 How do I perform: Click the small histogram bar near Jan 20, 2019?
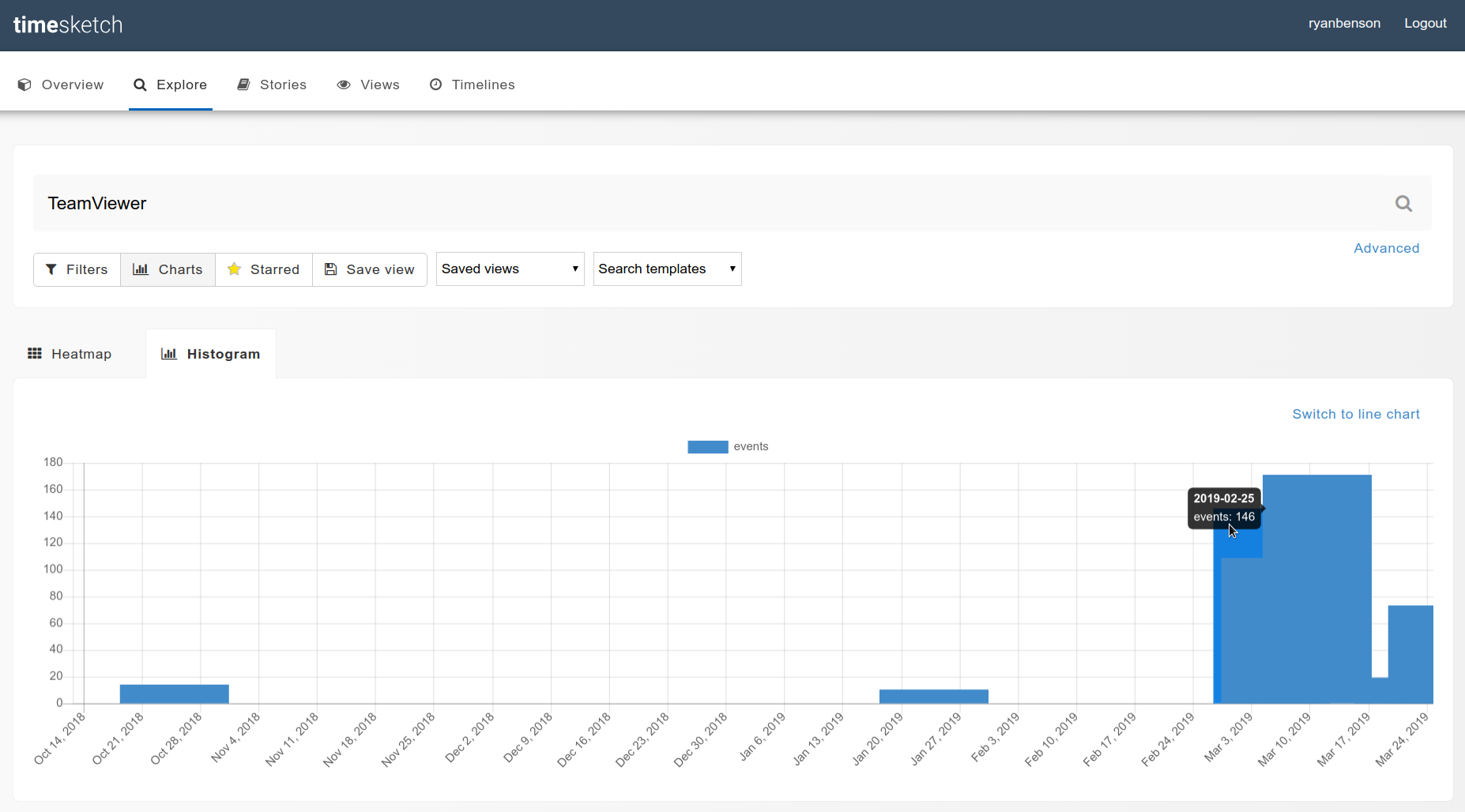pyautogui.click(x=934, y=697)
